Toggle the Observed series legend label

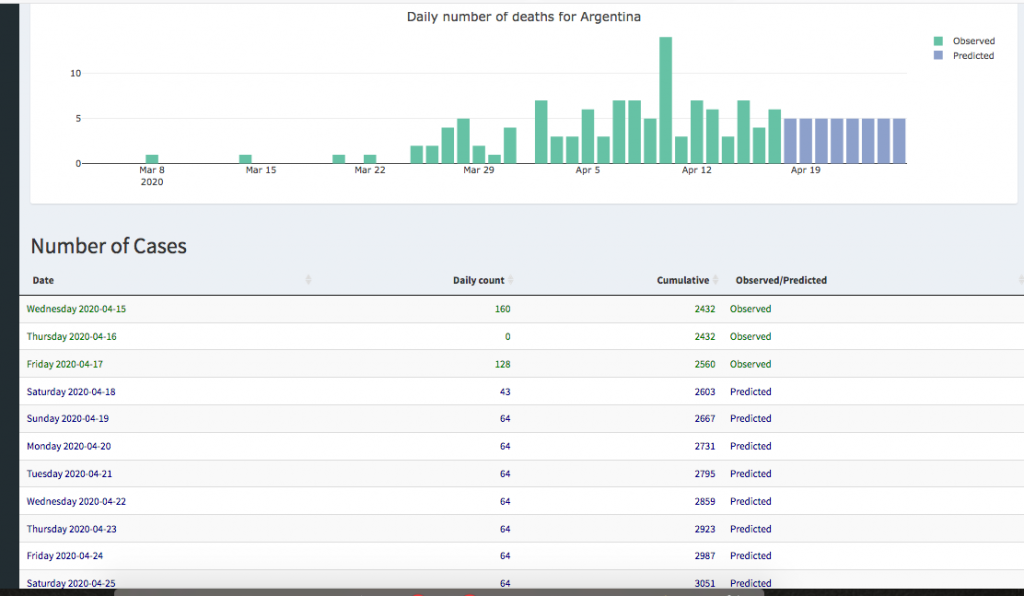click(973, 41)
